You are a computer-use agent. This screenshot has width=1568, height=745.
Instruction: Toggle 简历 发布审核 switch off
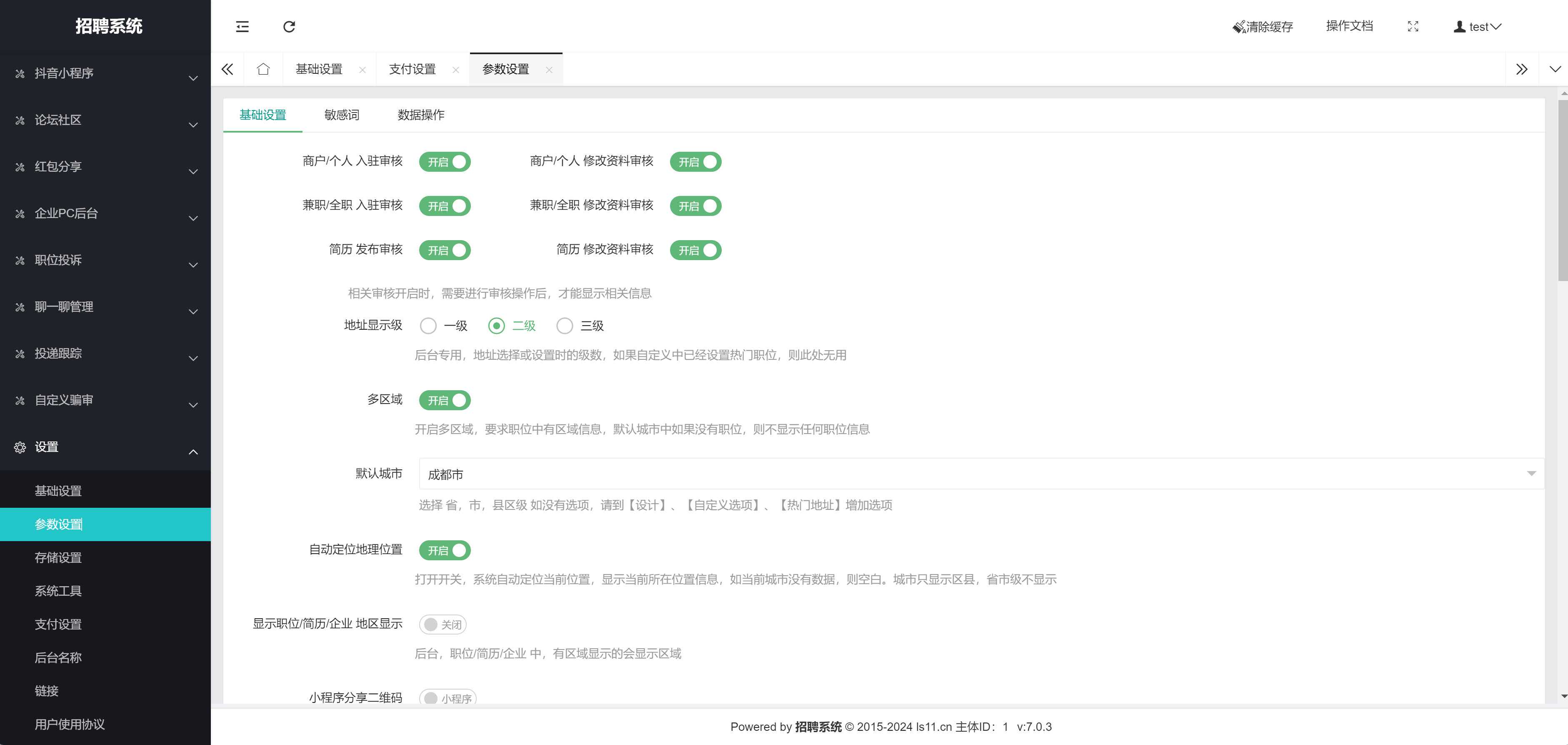coord(444,251)
